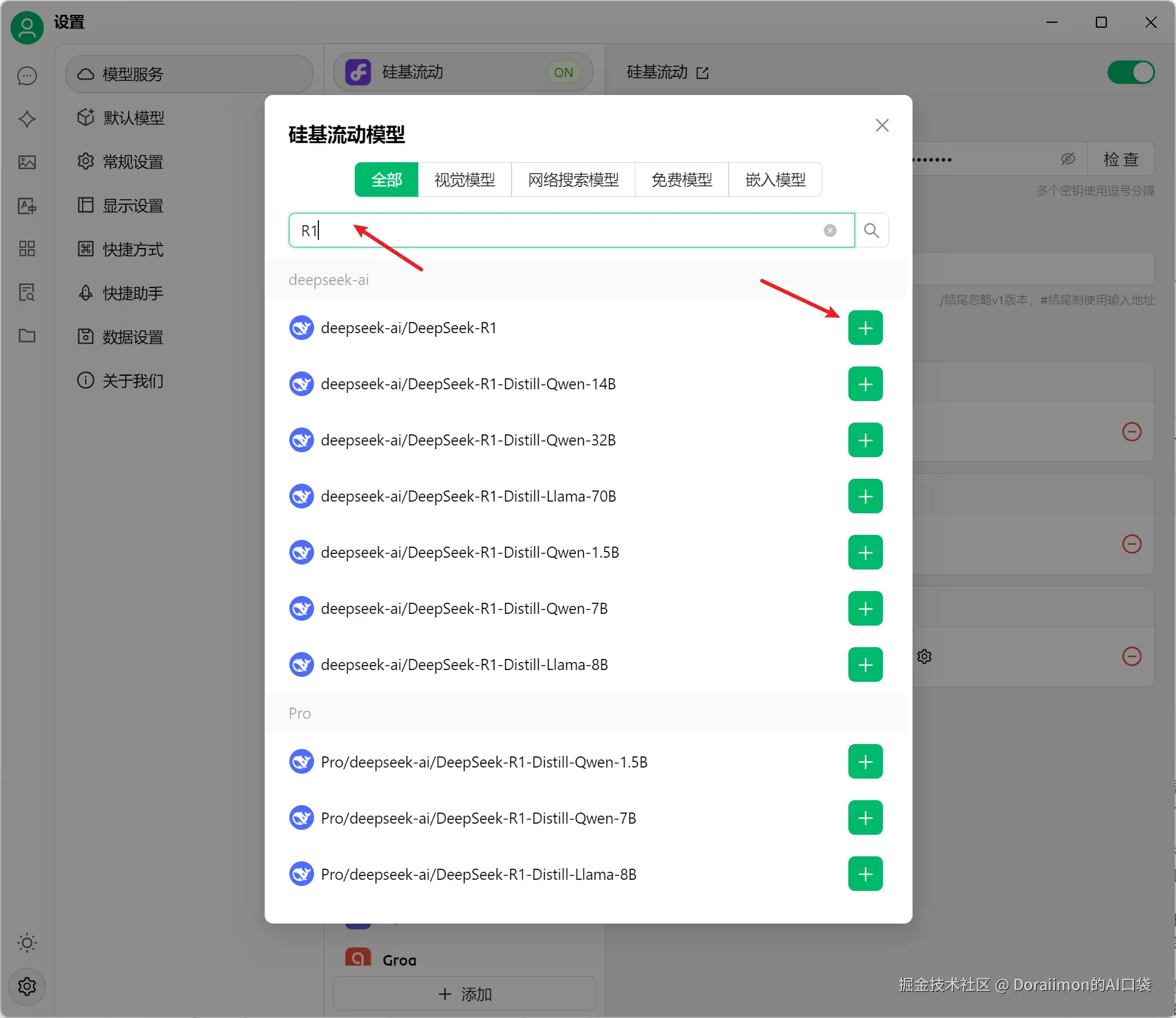The width and height of the screenshot is (1176, 1018).
Task: Switch theme with the sun icon
Action: pos(27,943)
